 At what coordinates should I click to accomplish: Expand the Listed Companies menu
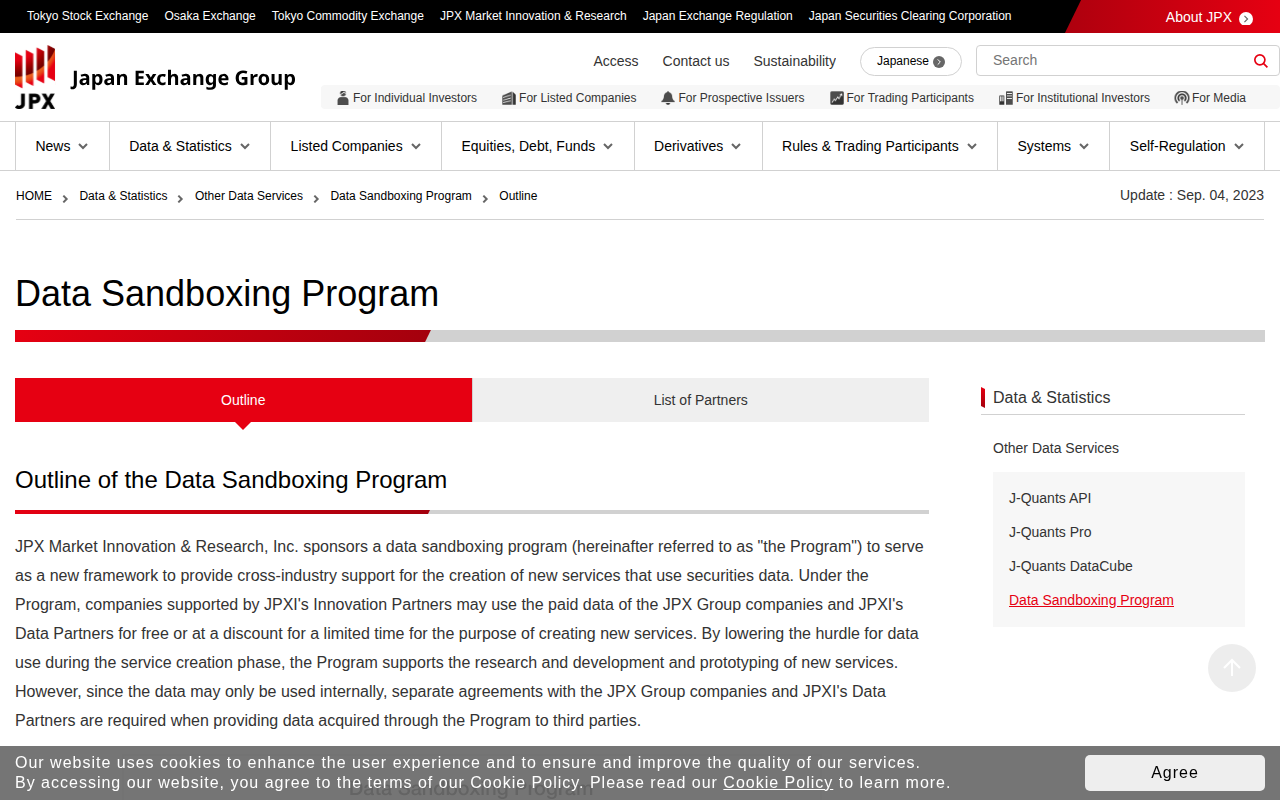[x=356, y=146]
